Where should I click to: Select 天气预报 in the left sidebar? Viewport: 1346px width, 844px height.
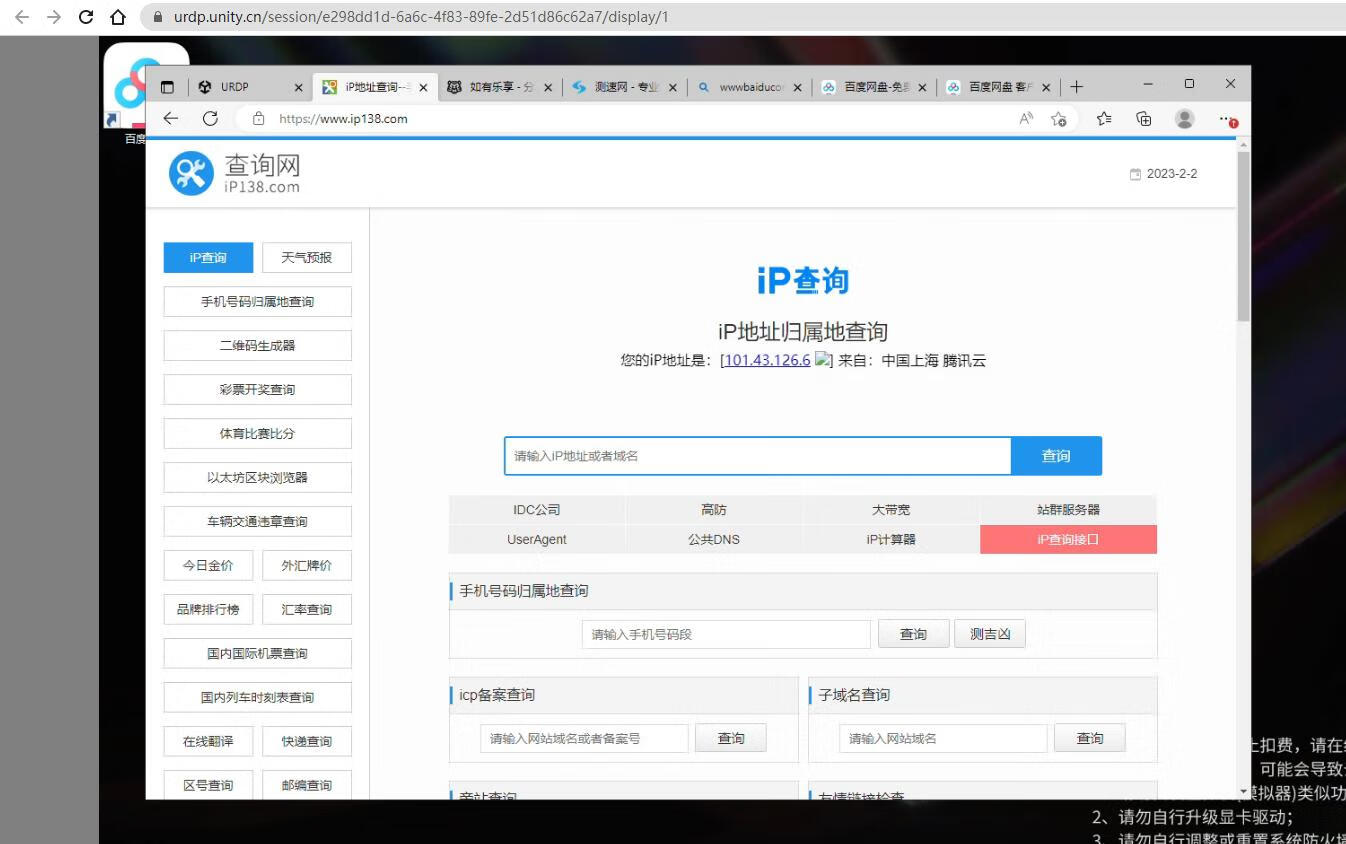pos(306,257)
